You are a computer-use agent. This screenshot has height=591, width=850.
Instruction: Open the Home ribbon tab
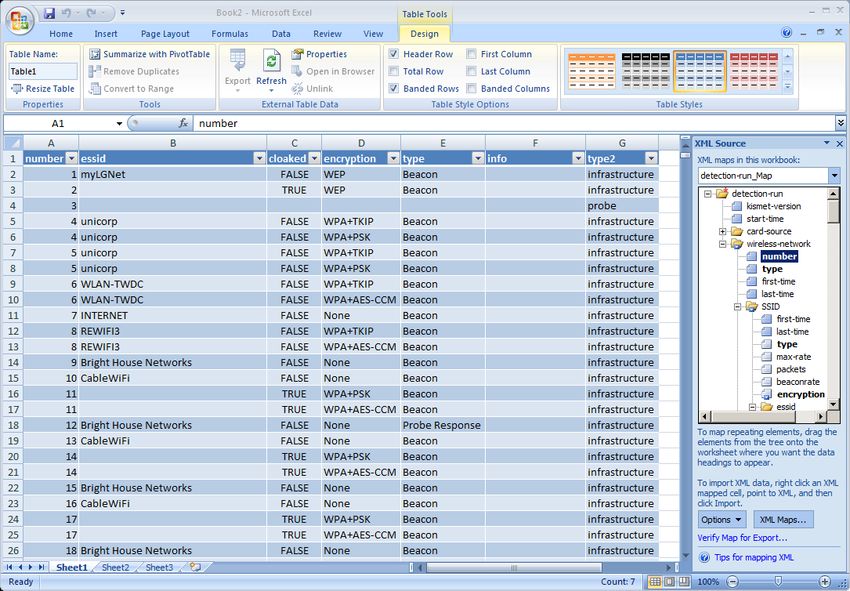pyautogui.click(x=61, y=34)
